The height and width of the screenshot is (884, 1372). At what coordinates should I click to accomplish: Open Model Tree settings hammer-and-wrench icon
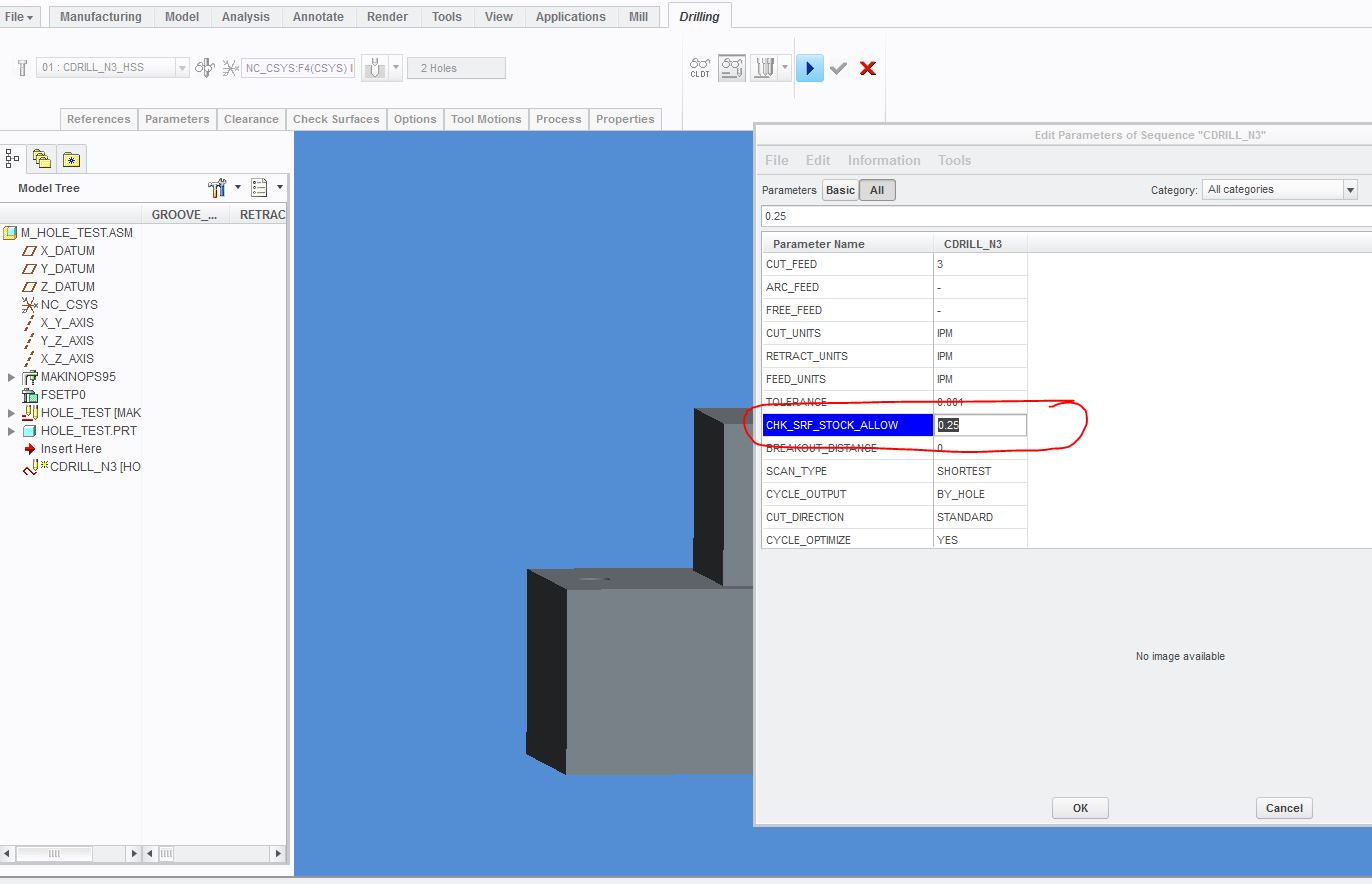[218, 188]
